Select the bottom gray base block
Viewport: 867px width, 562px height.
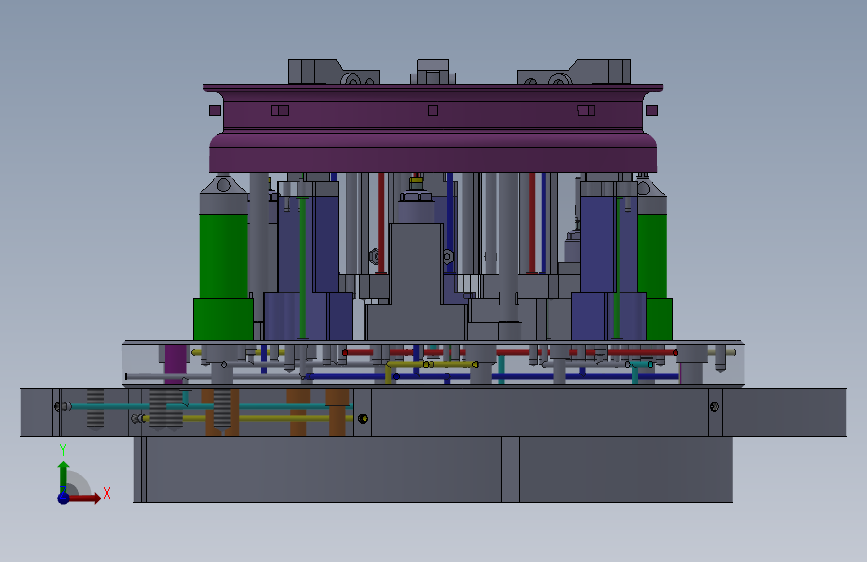pos(433,470)
